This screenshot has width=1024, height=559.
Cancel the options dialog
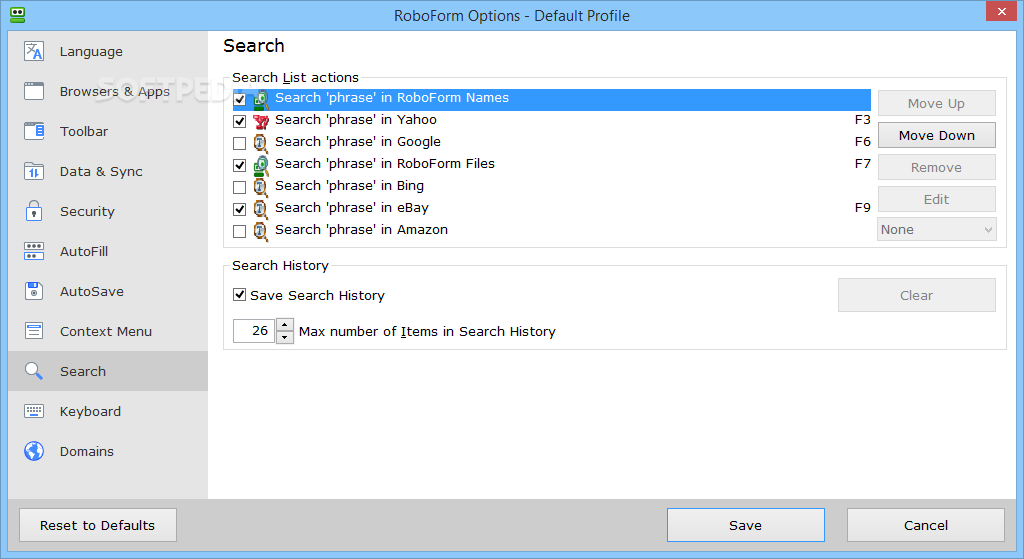pyautogui.click(x=926, y=525)
